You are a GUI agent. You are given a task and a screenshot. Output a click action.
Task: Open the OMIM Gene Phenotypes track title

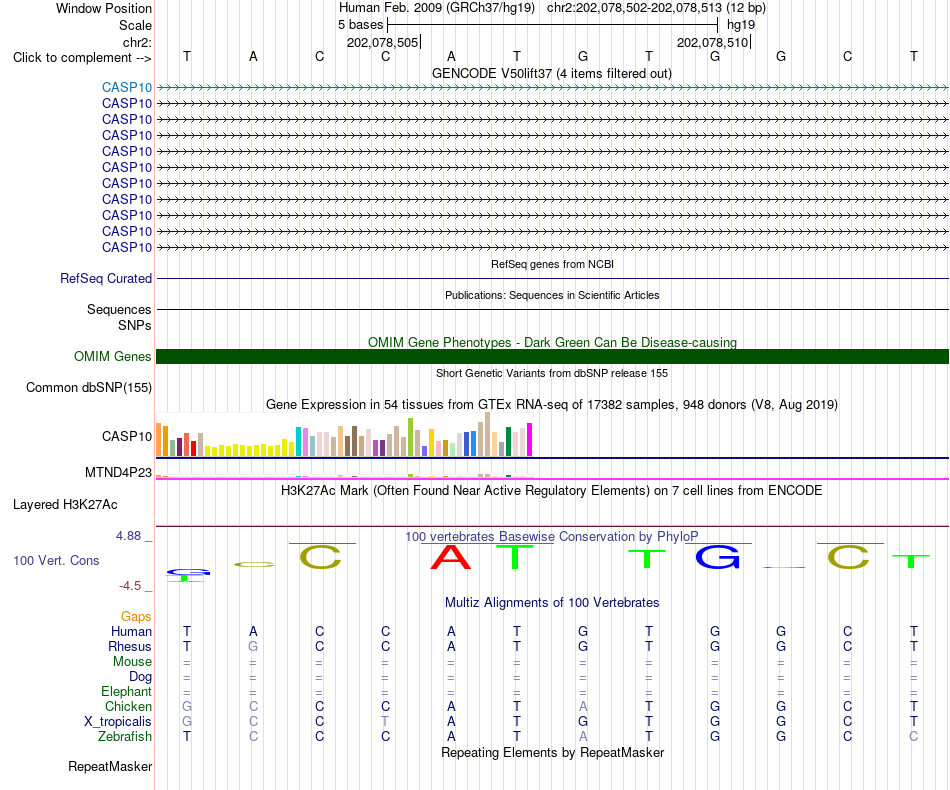[x=552, y=342]
